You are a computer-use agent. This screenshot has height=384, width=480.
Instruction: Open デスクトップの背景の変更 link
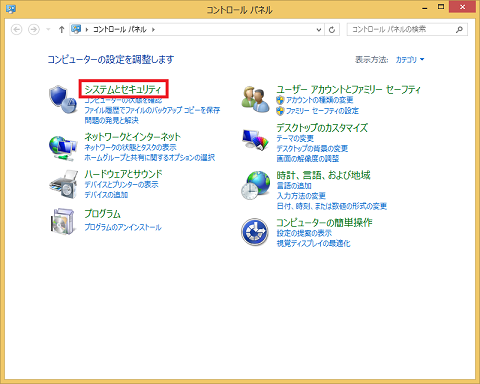312,148
